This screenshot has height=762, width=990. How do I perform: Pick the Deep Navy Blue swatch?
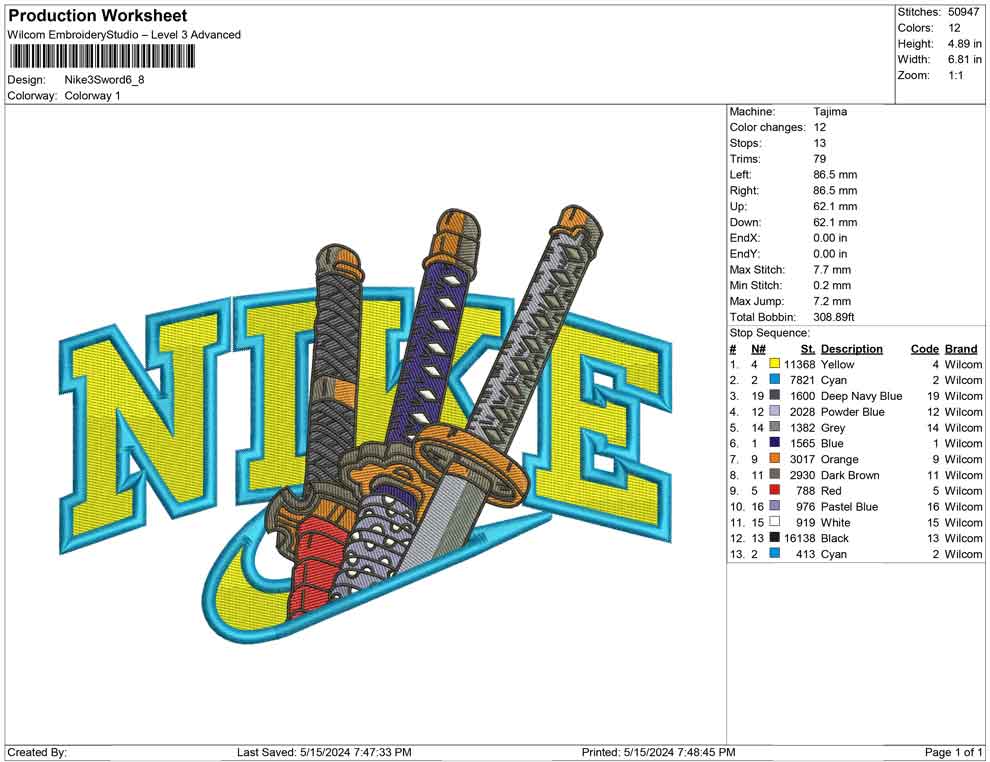pos(775,396)
